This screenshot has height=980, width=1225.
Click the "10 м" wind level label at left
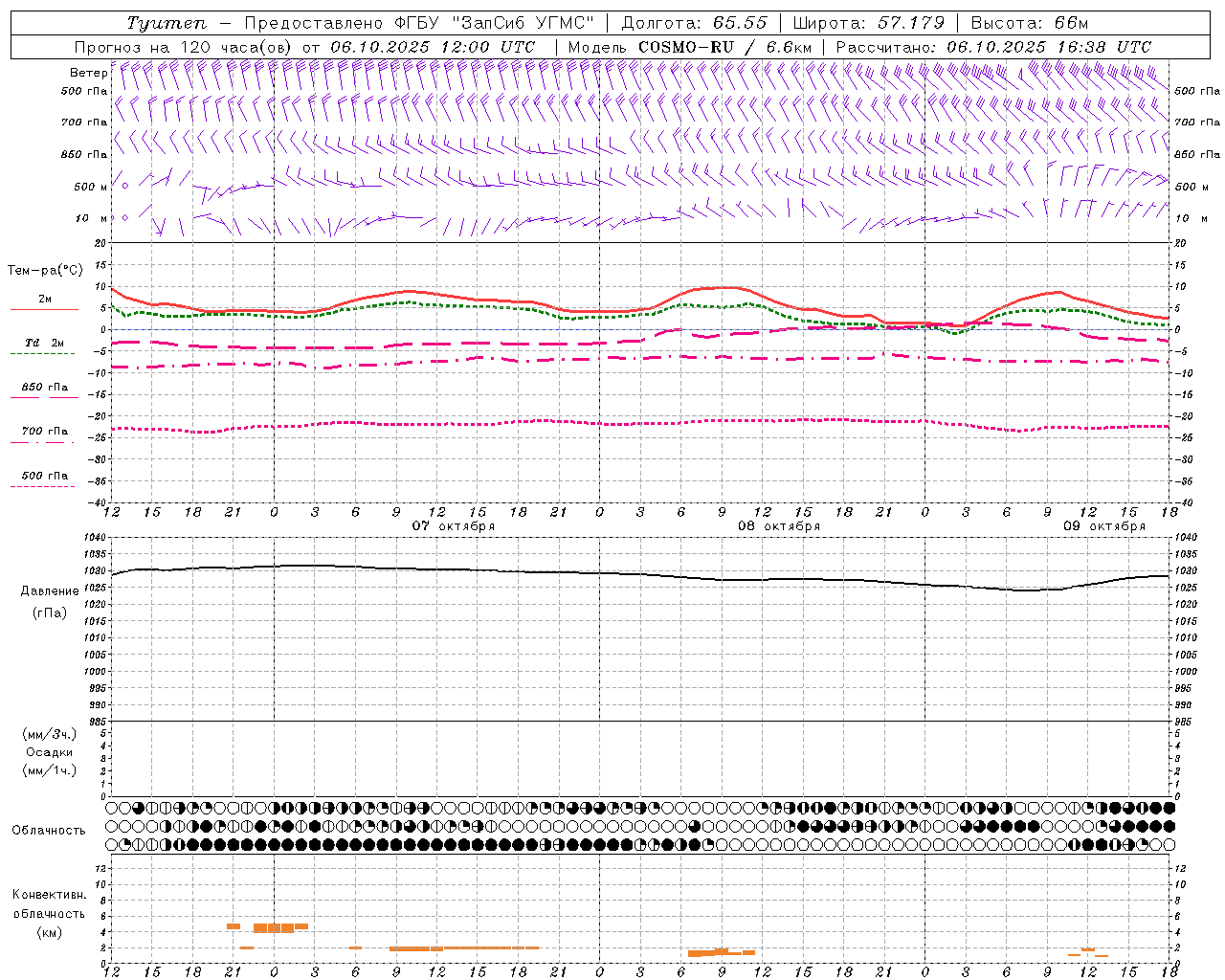tap(92, 218)
